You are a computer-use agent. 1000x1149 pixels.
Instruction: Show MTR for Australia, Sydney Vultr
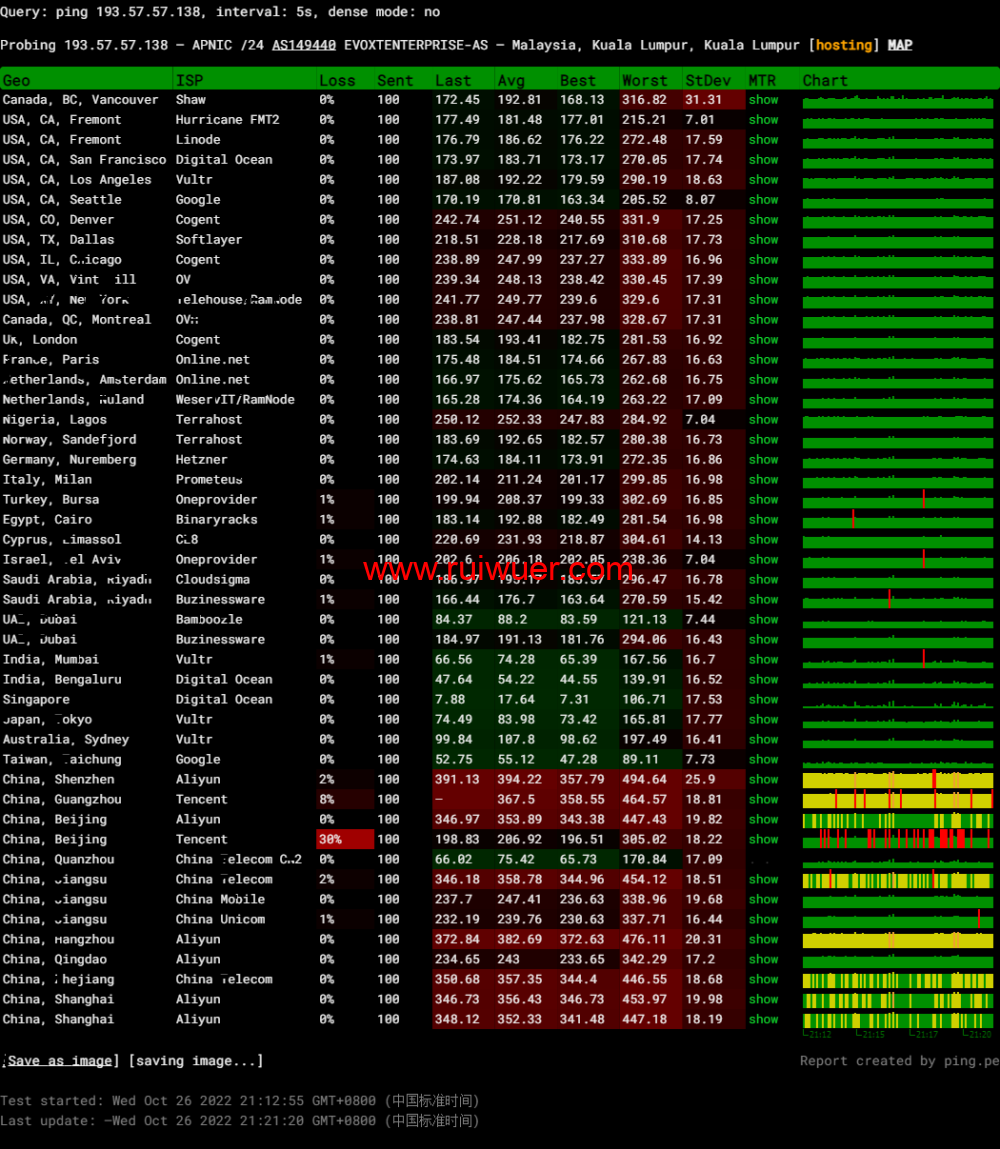[763, 740]
